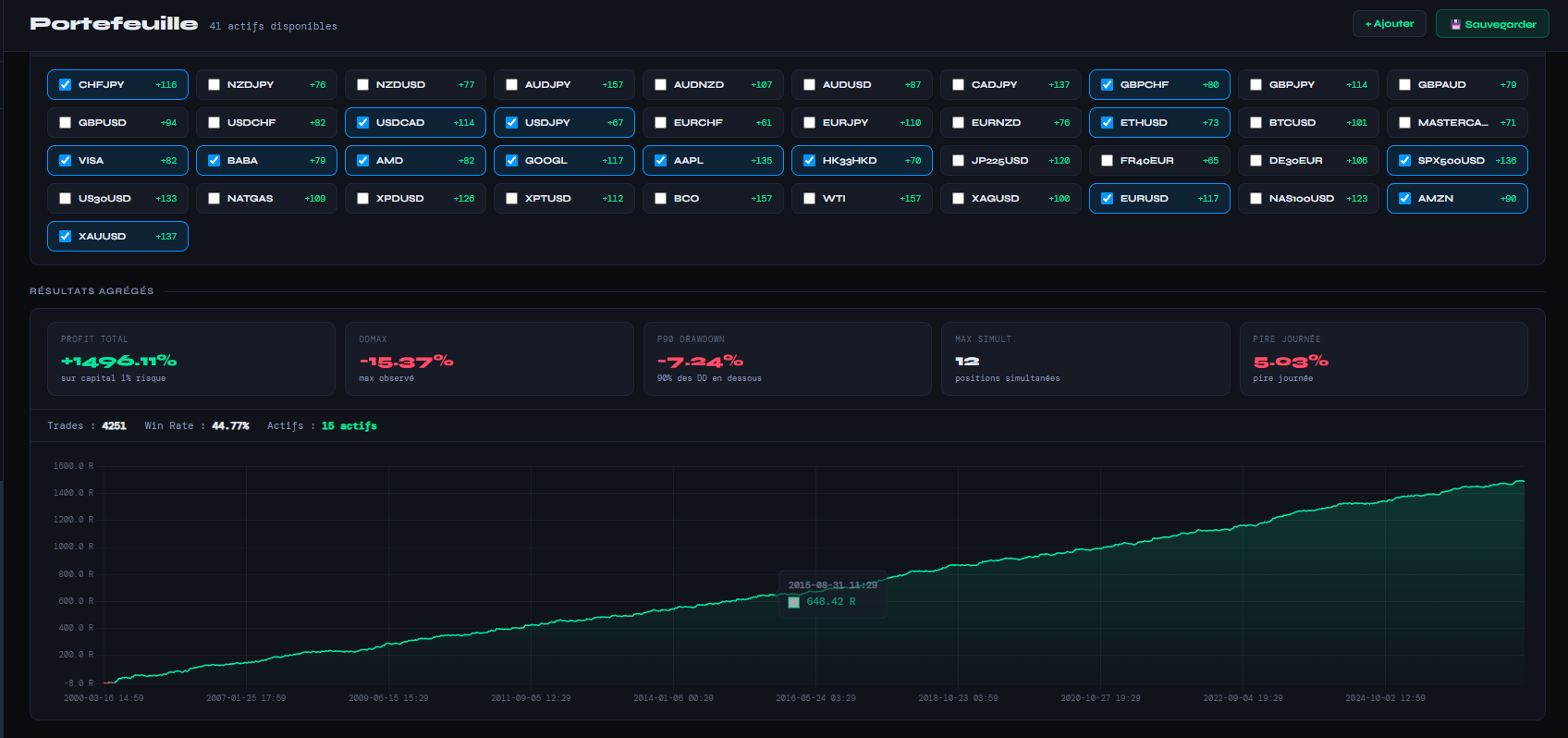
Task: Enable the NATGAS commodity checkbox
Action: (x=214, y=198)
